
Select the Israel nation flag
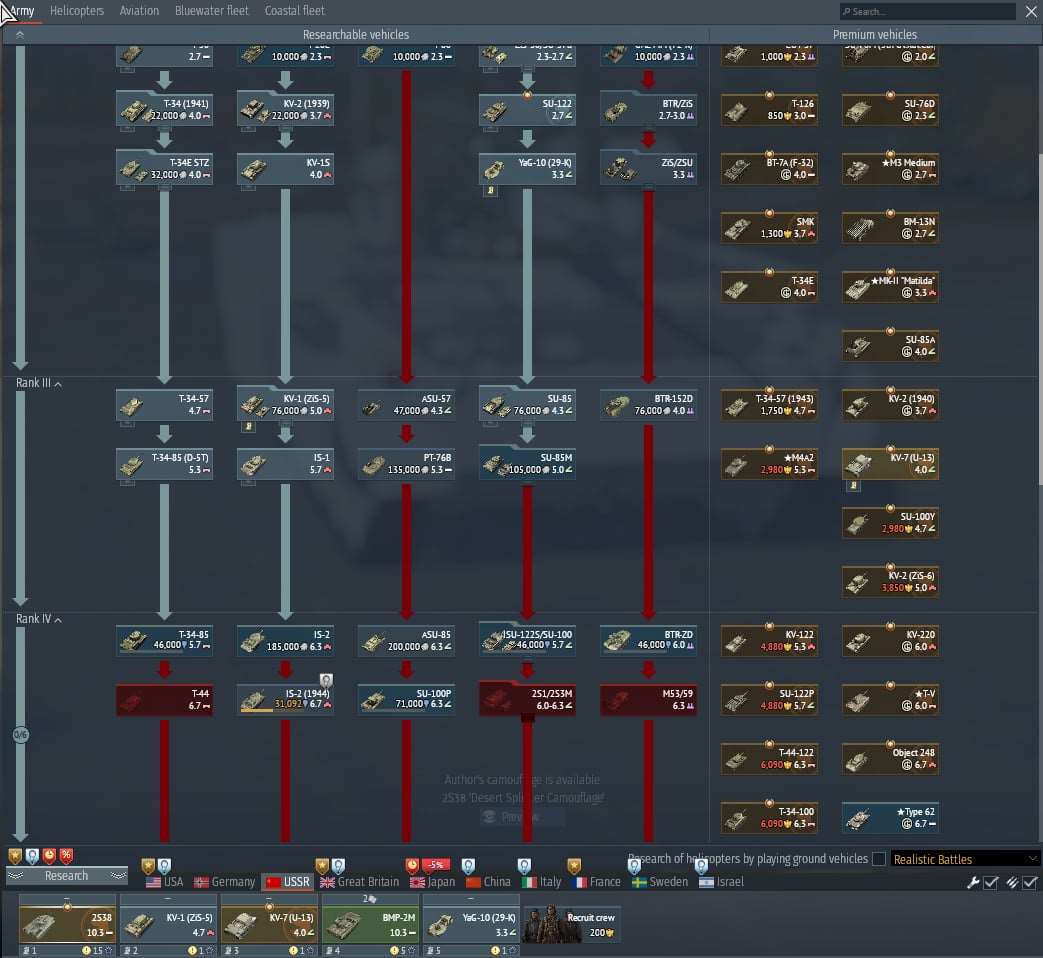point(721,881)
